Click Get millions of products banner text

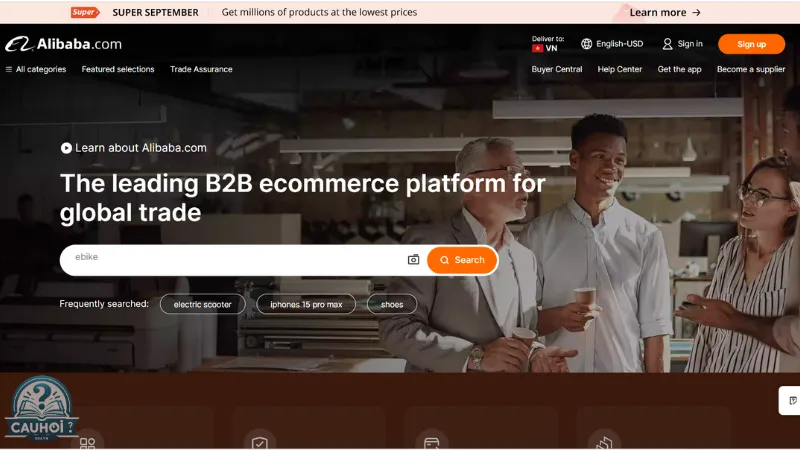(319, 12)
